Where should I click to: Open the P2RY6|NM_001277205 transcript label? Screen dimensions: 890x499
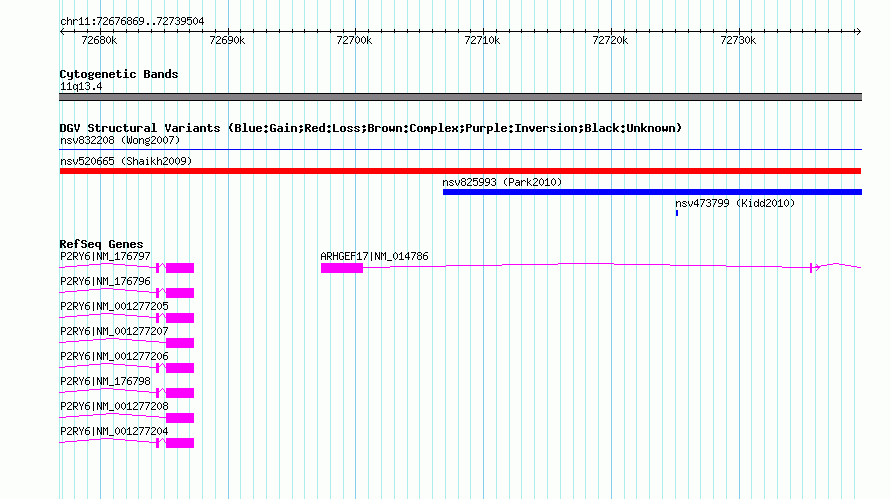(114, 306)
